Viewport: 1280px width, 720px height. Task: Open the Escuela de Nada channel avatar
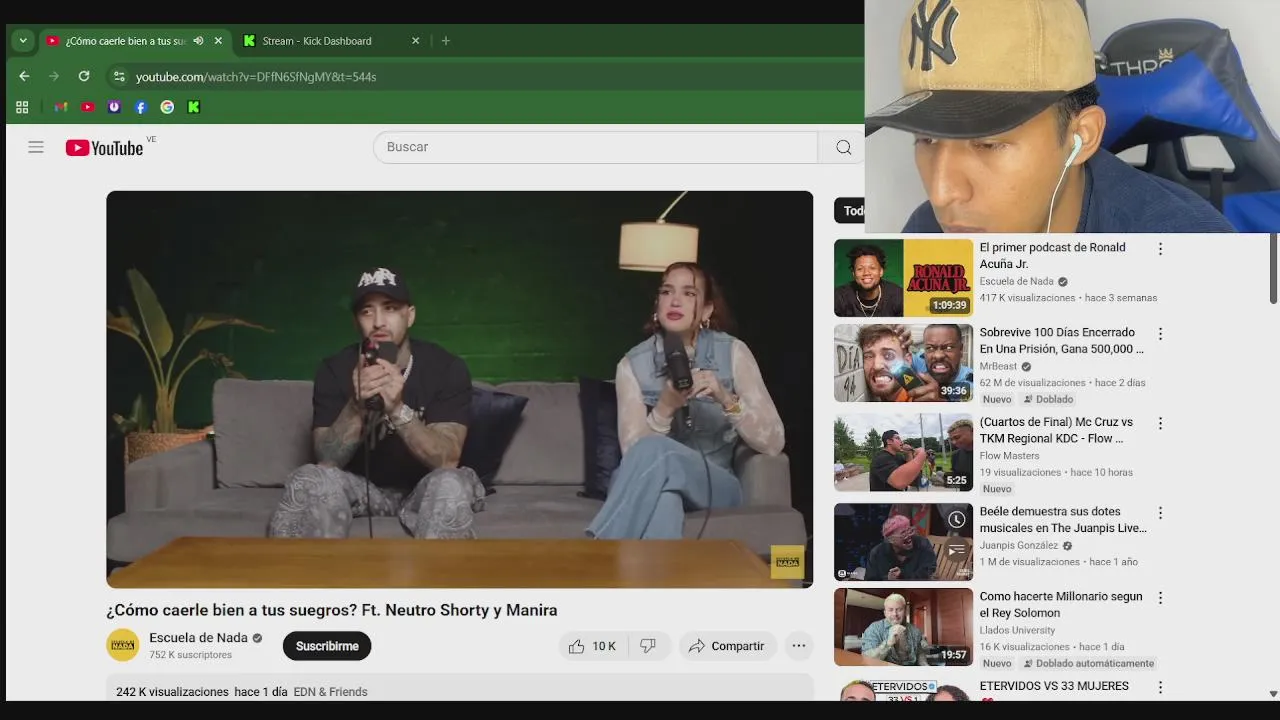[123, 645]
